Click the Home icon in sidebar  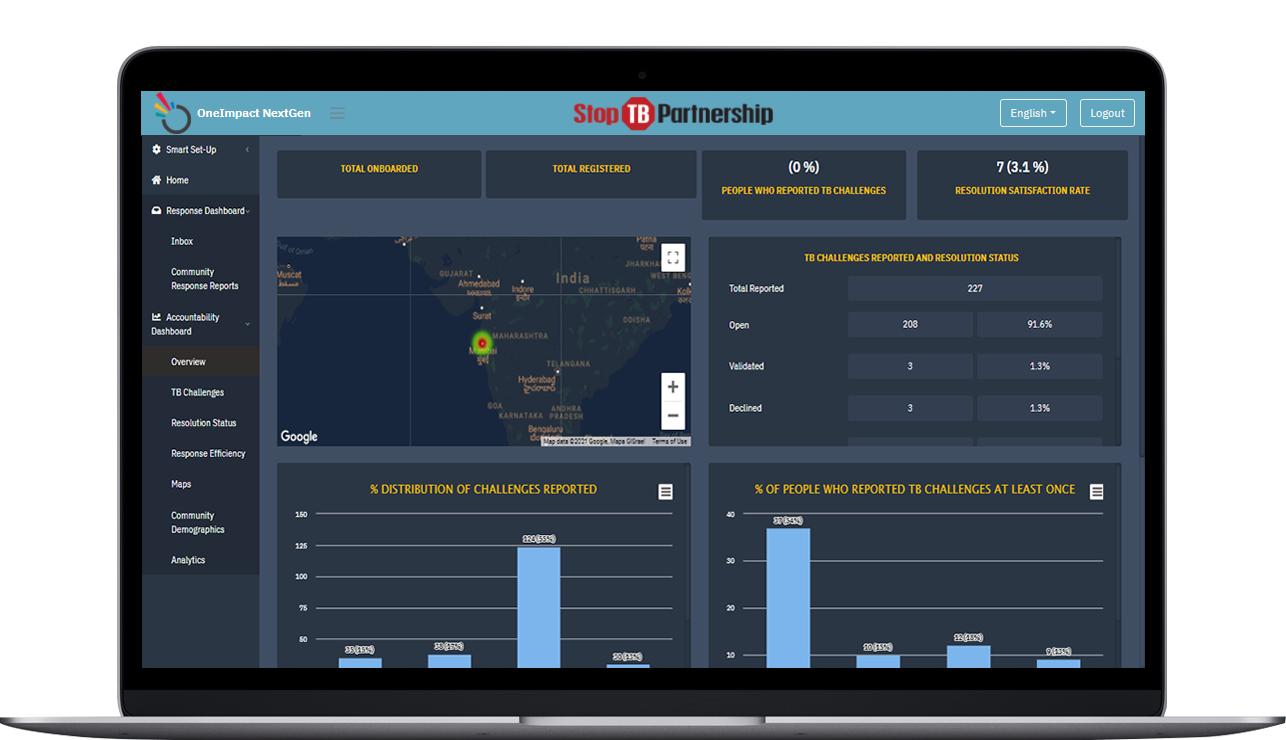[156, 181]
